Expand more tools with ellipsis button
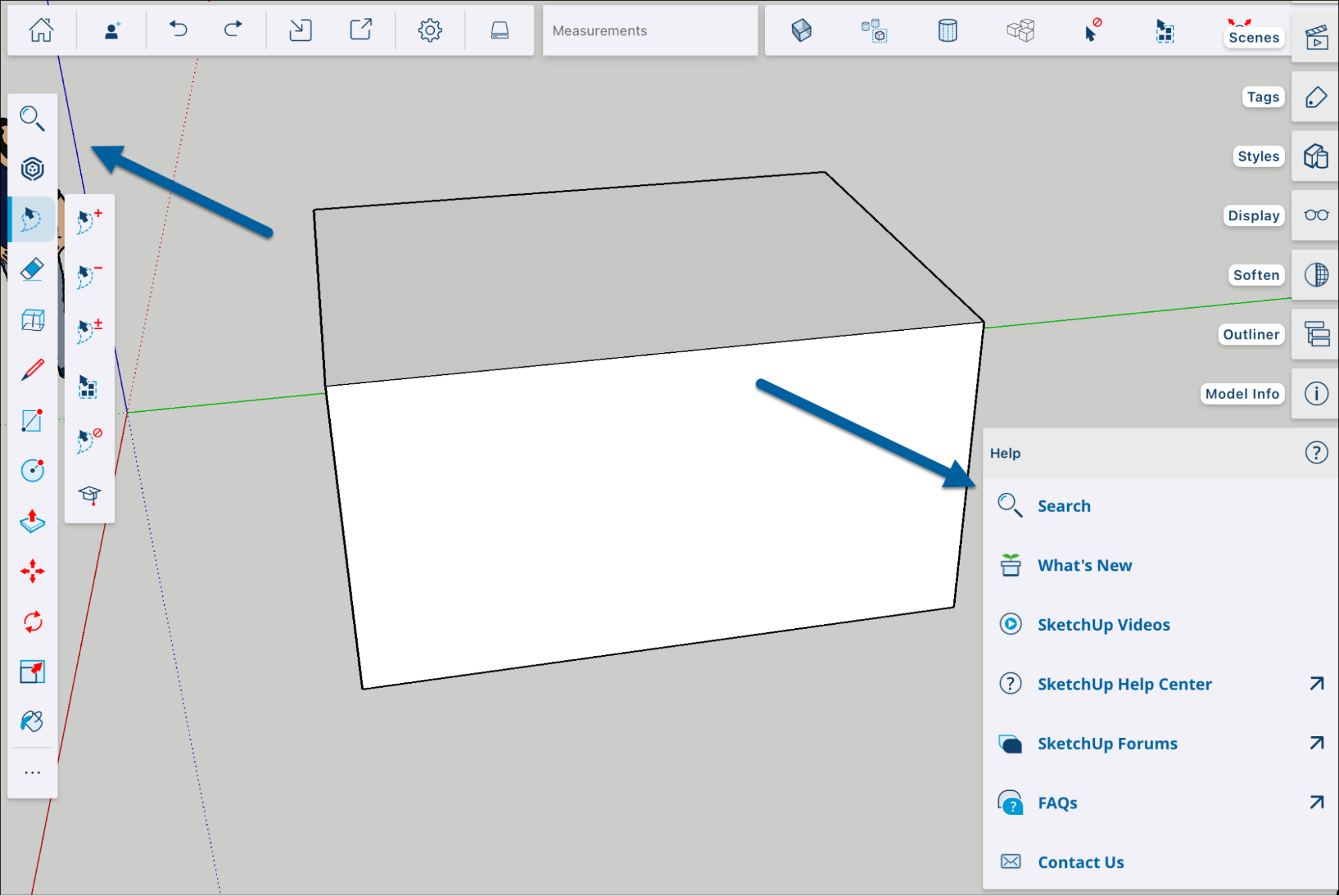 (x=31, y=772)
